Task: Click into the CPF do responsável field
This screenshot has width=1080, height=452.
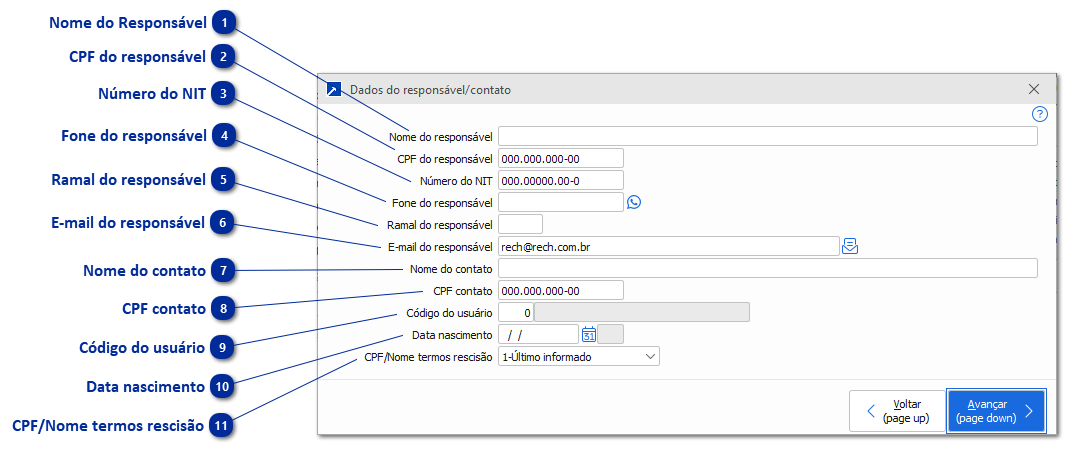Action: point(560,158)
